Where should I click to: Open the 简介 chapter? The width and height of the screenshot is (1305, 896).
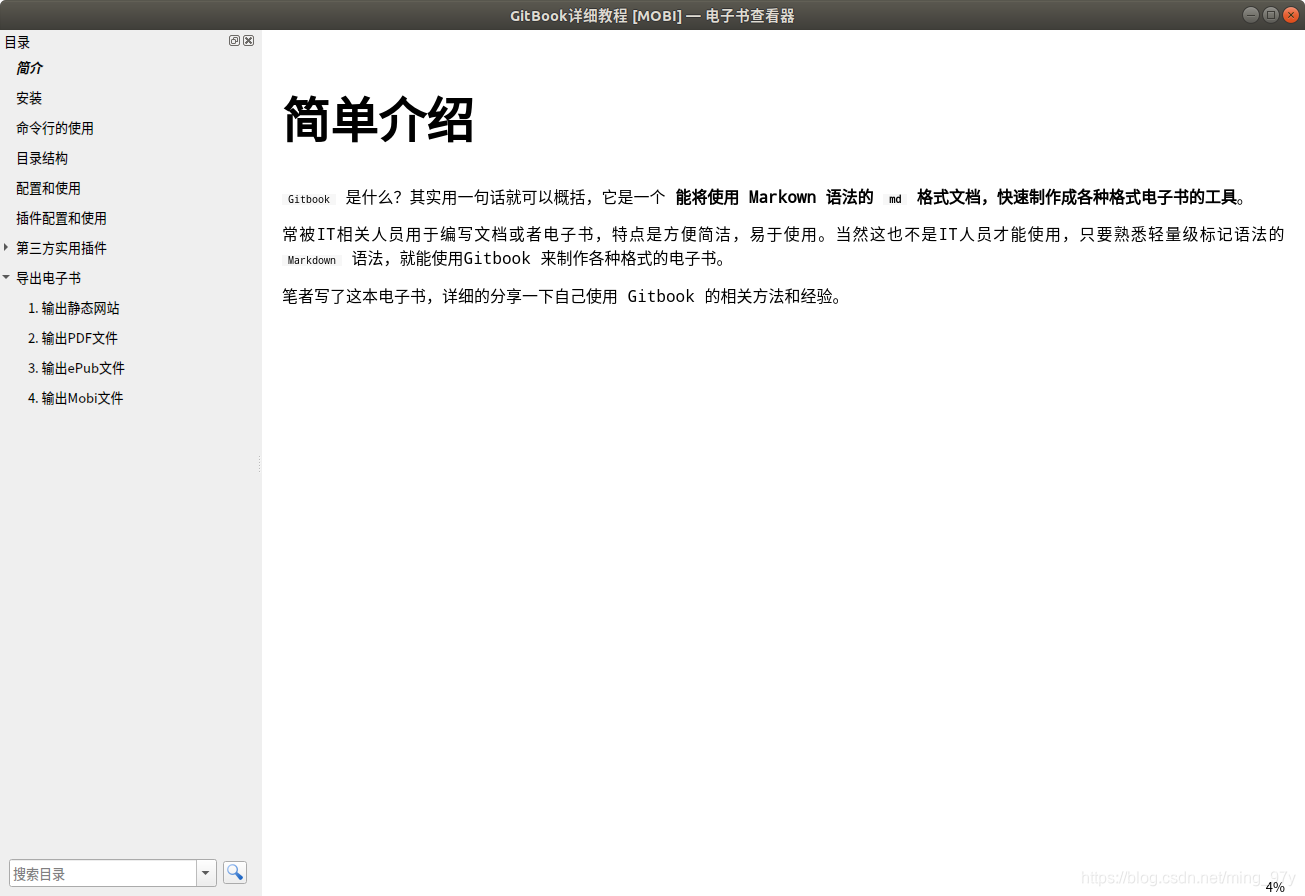(x=30, y=68)
